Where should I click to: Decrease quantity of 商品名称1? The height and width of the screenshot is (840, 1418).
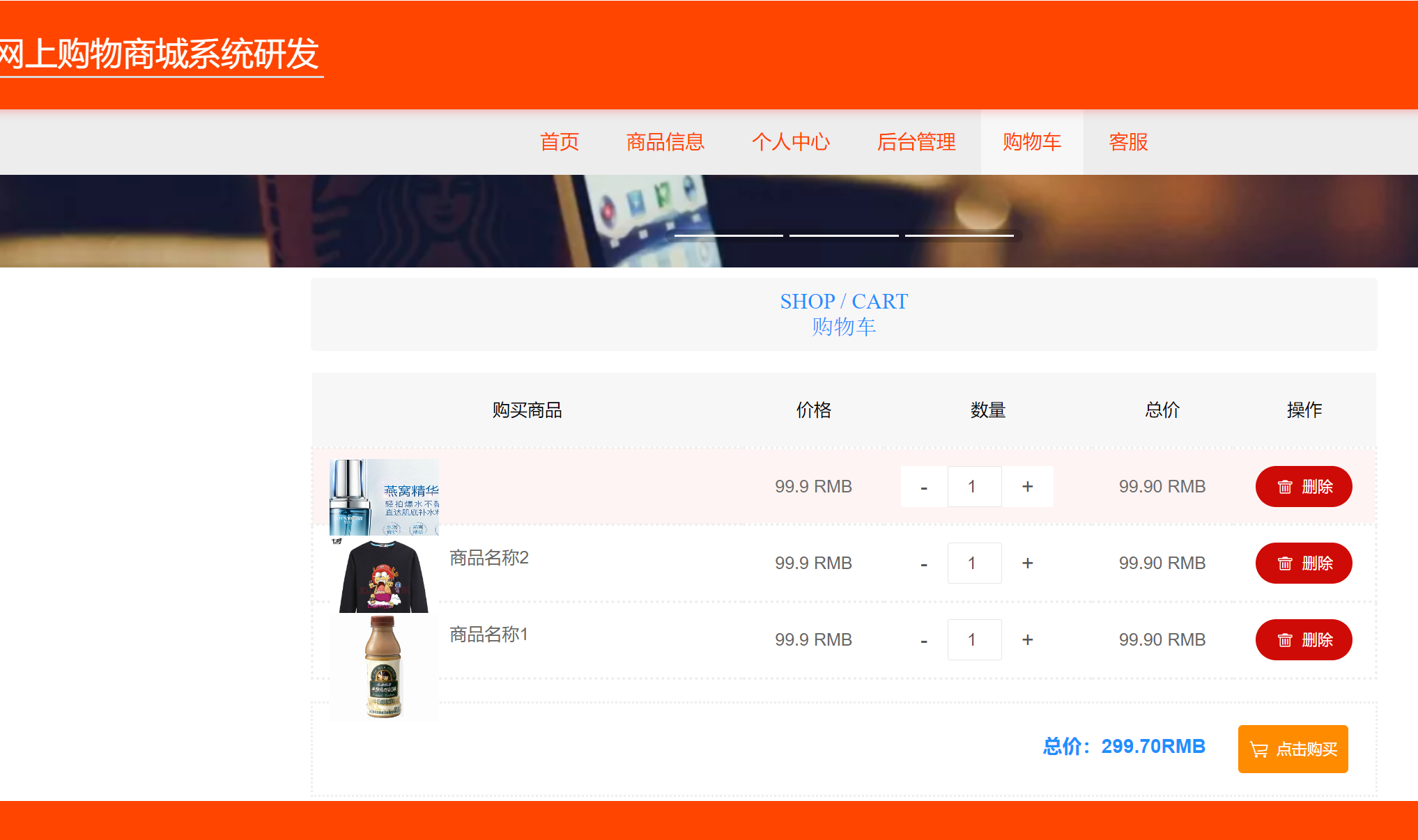click(923, 639)
